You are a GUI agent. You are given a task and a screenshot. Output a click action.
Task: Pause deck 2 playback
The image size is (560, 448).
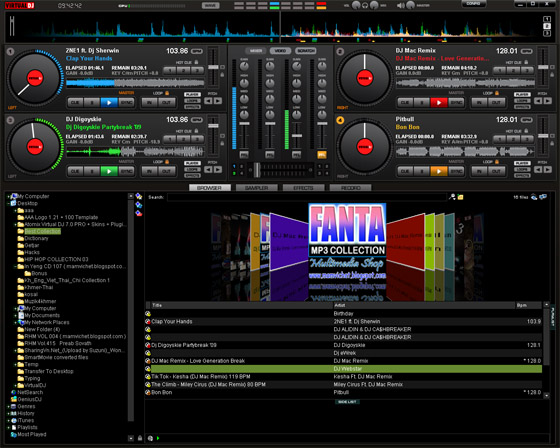(422, 103)
